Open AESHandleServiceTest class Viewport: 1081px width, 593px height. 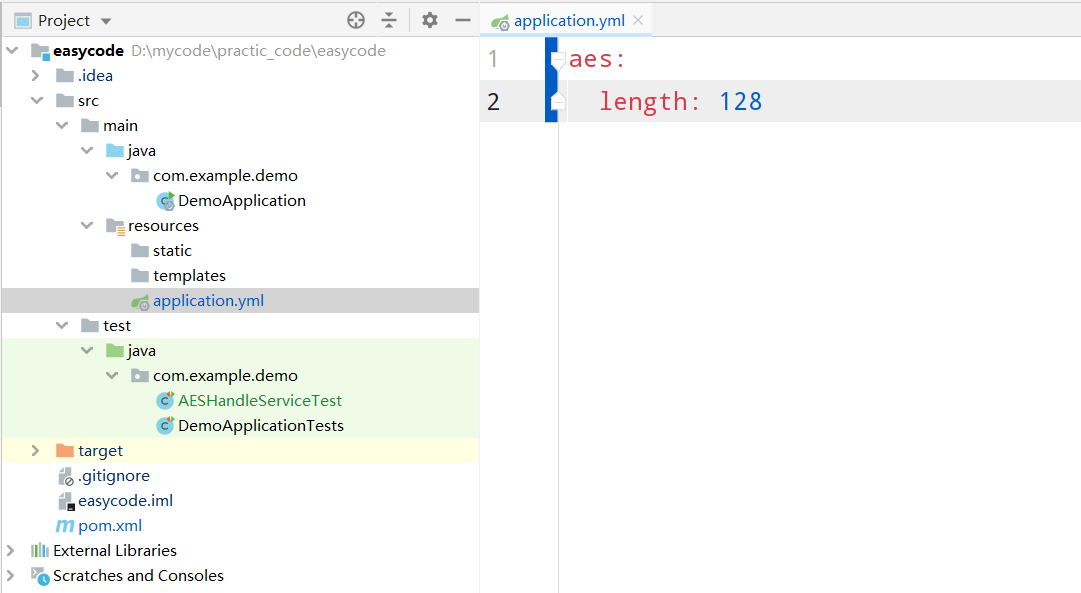pyautogui.click(x=259, y=401)
